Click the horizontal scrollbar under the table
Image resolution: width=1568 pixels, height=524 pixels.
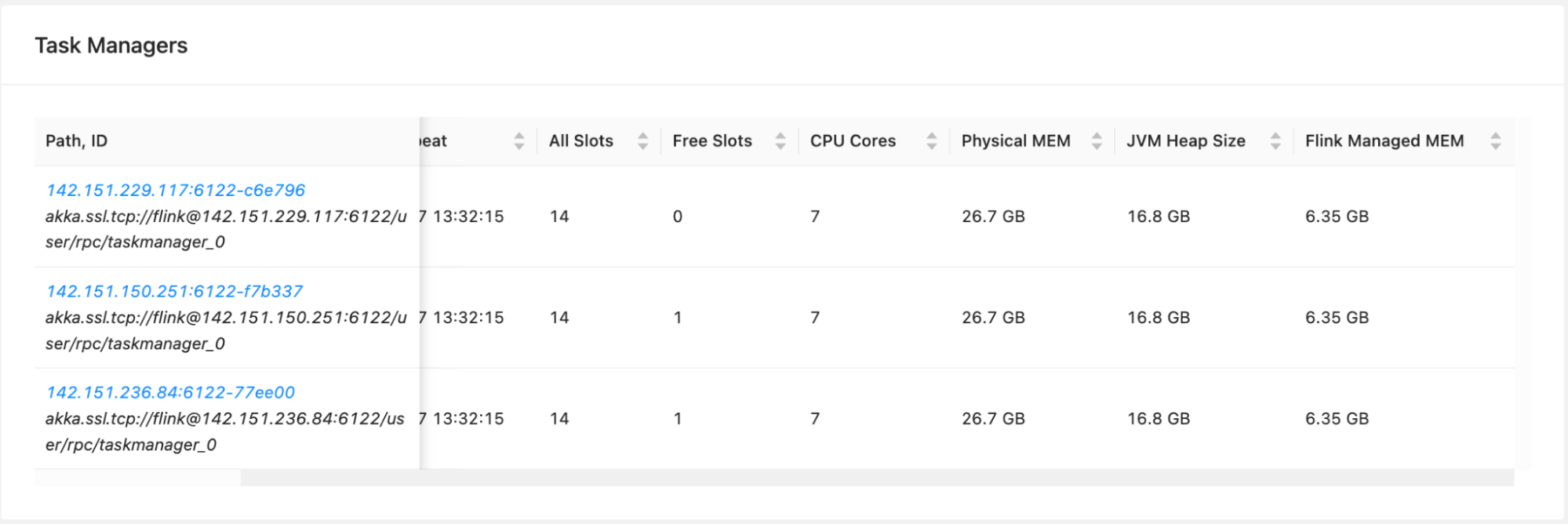(x=877, y=478)
